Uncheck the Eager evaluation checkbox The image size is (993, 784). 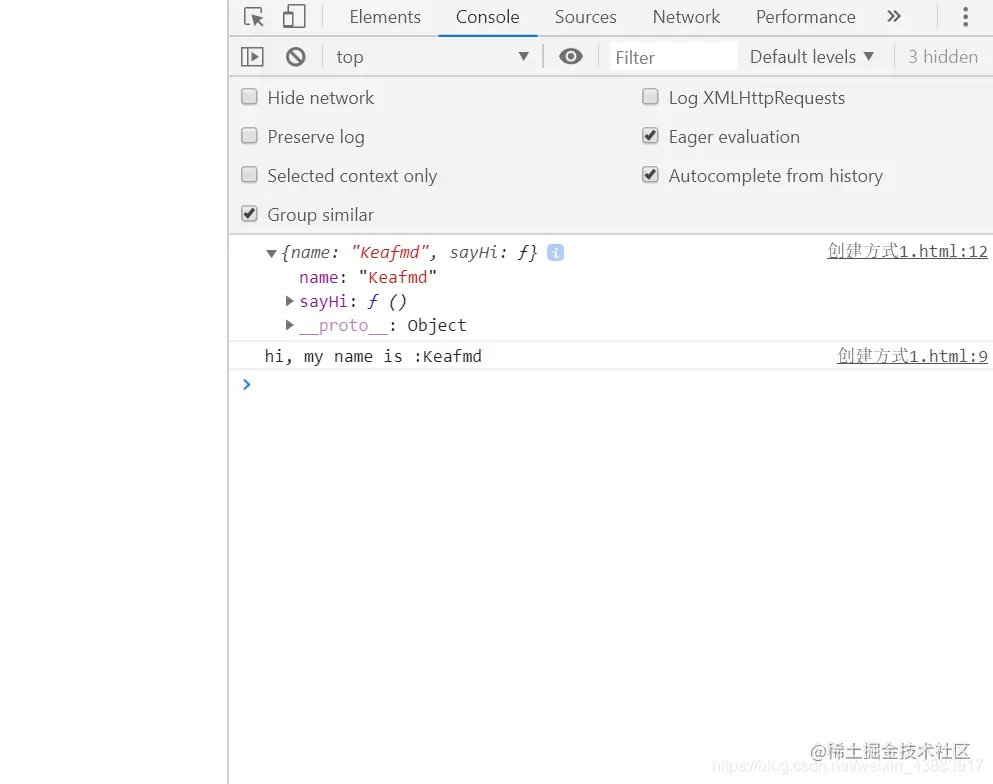click(x=650, y=136)
